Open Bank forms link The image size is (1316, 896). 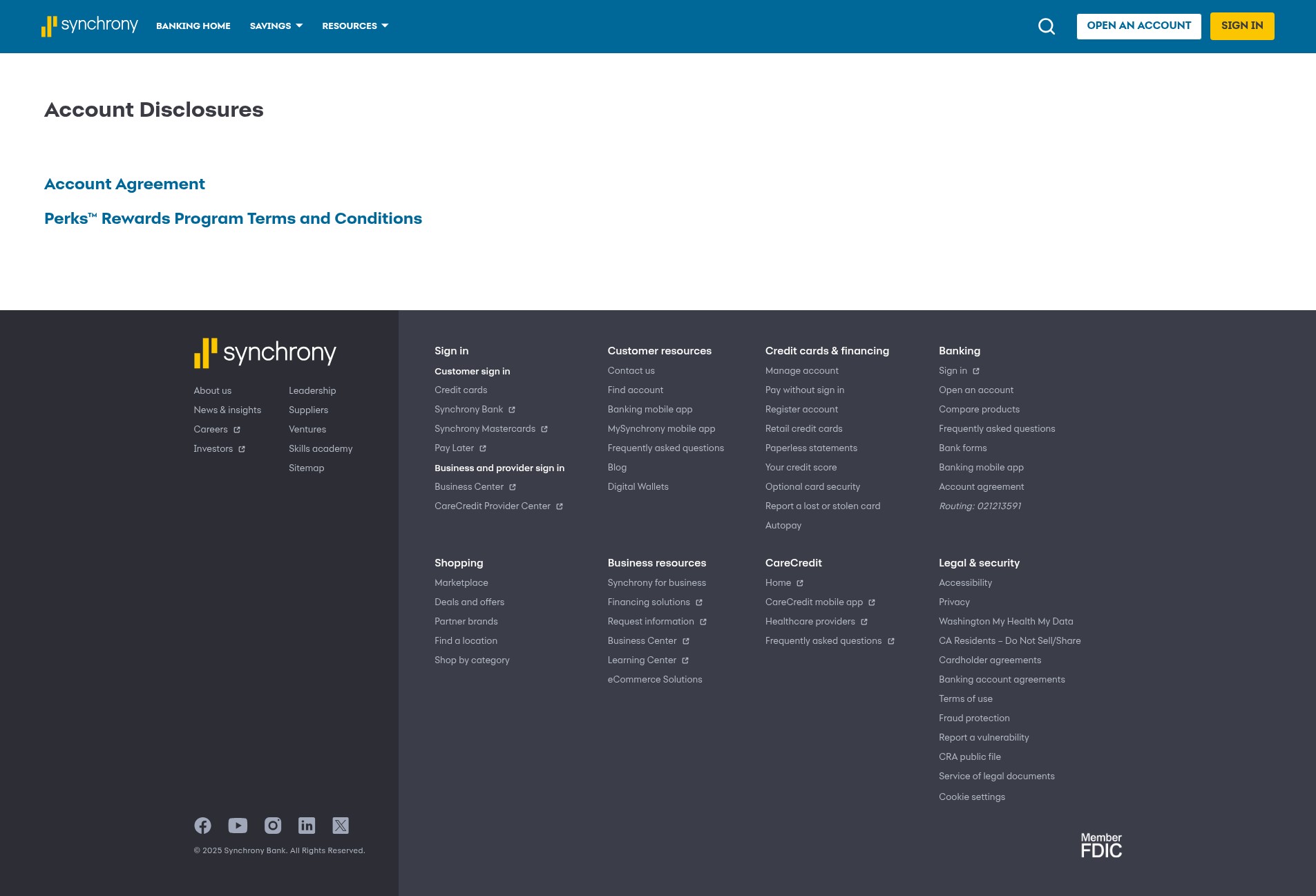(x=963, y=448)
